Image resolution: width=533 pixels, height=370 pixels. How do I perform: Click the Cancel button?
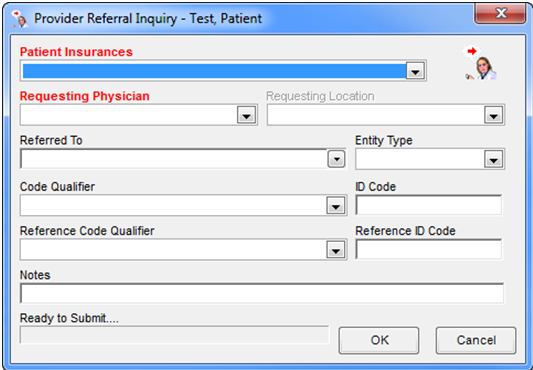[476, 340]
